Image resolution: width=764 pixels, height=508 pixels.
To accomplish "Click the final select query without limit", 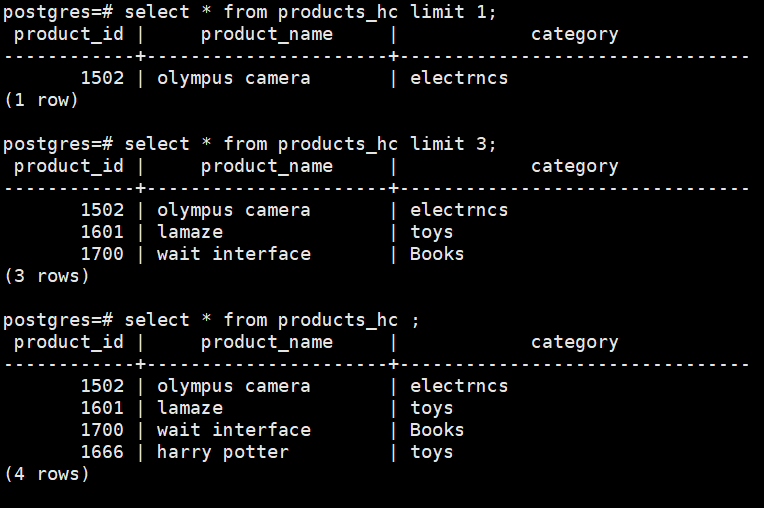I will pos(212,320).
